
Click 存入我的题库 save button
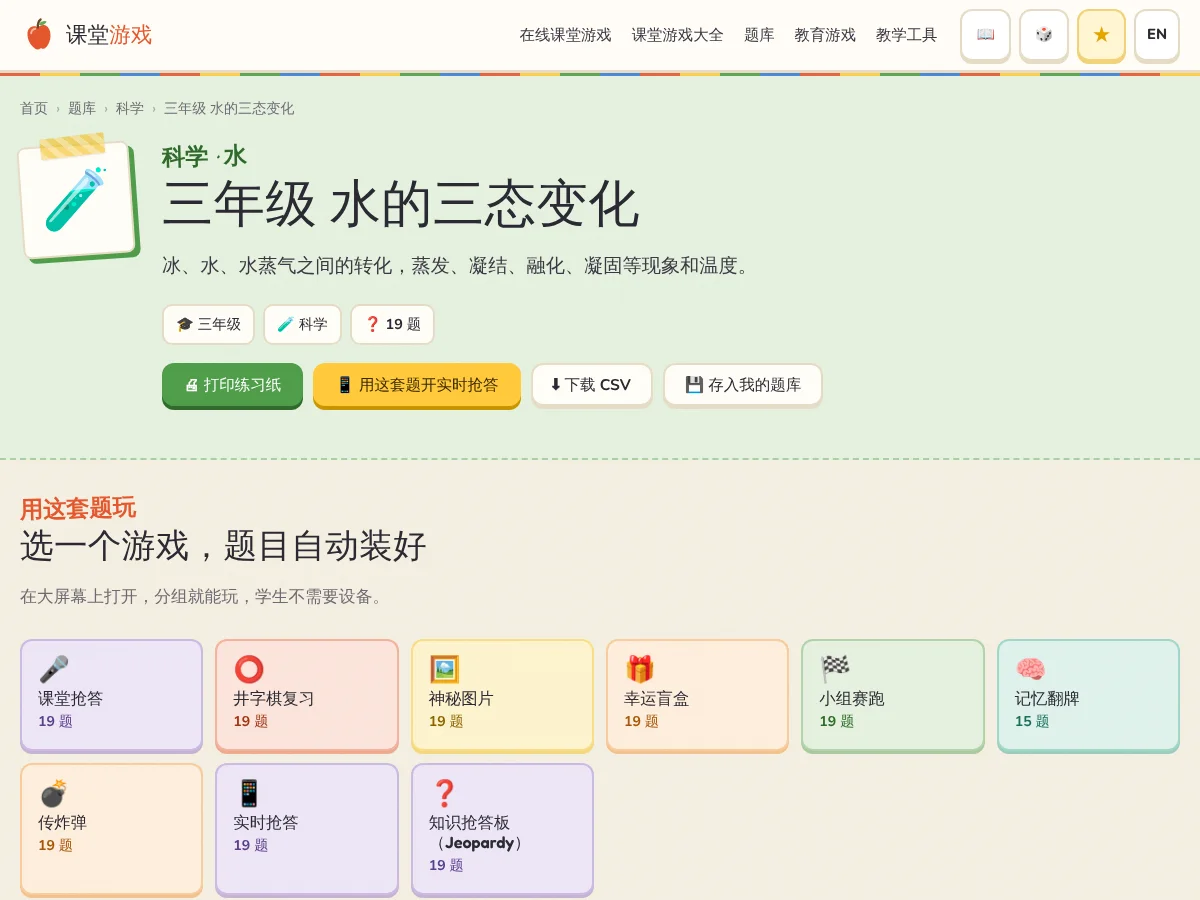(743, 385)
